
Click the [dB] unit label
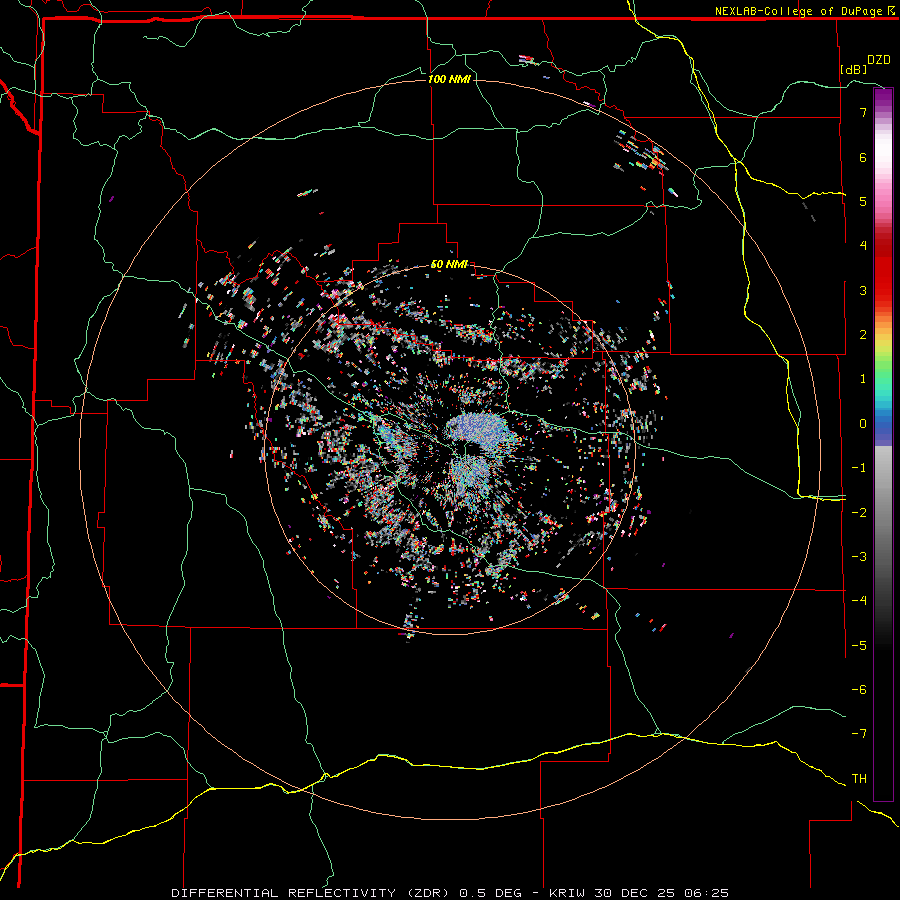(x=853, y=69)
